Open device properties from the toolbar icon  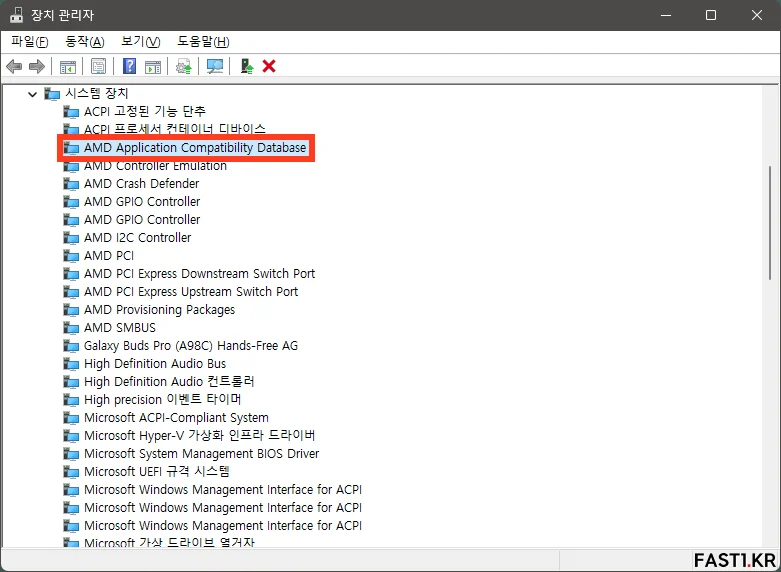[x=98, y=66]
